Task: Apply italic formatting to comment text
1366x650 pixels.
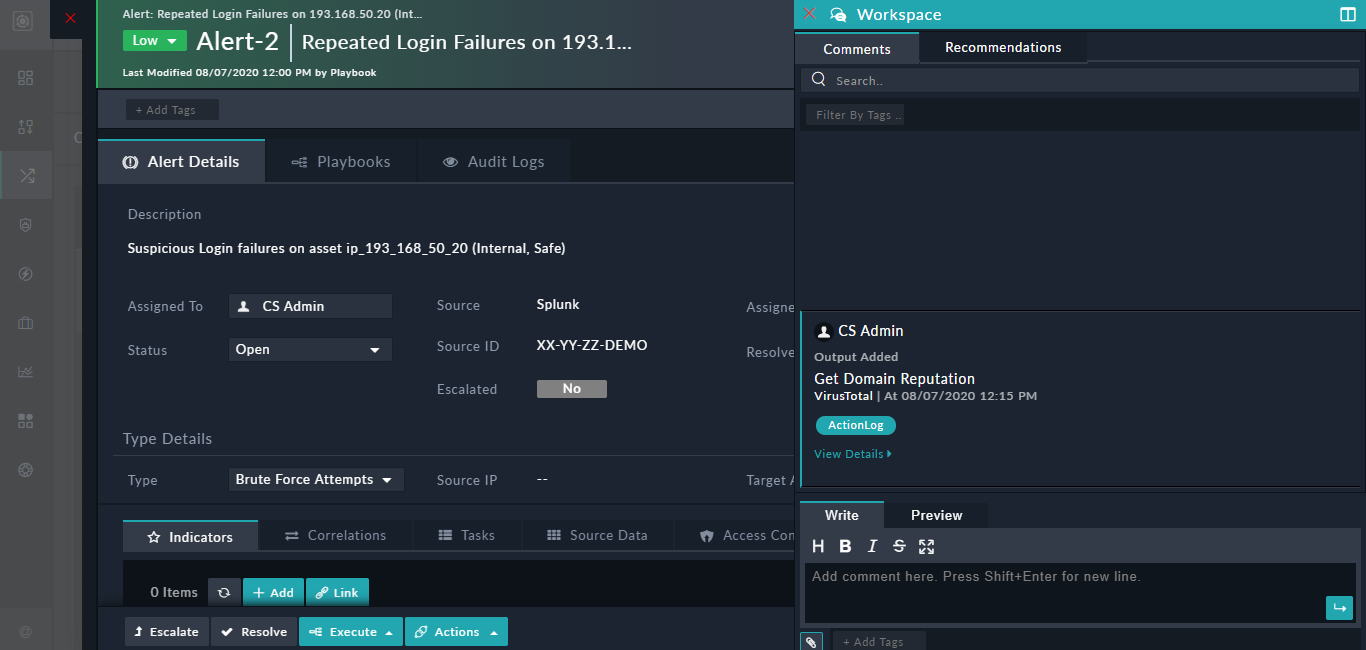Action: point(871,546)
